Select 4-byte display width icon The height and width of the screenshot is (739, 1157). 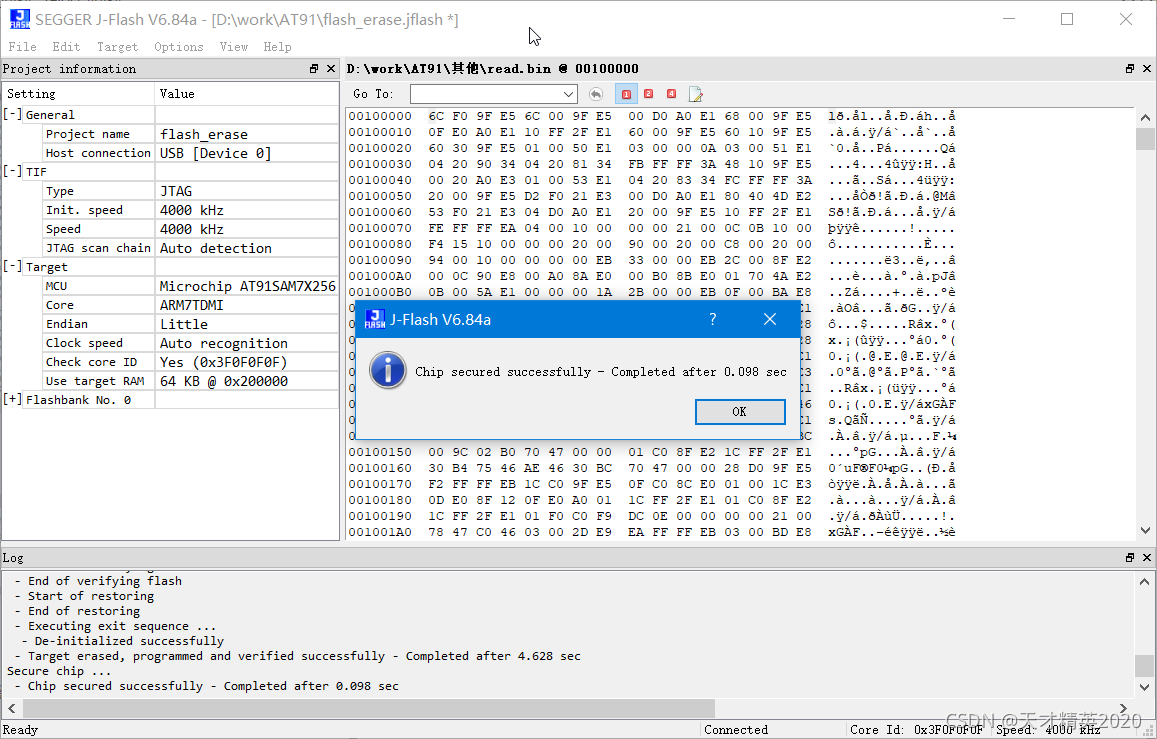coord(671,94)
